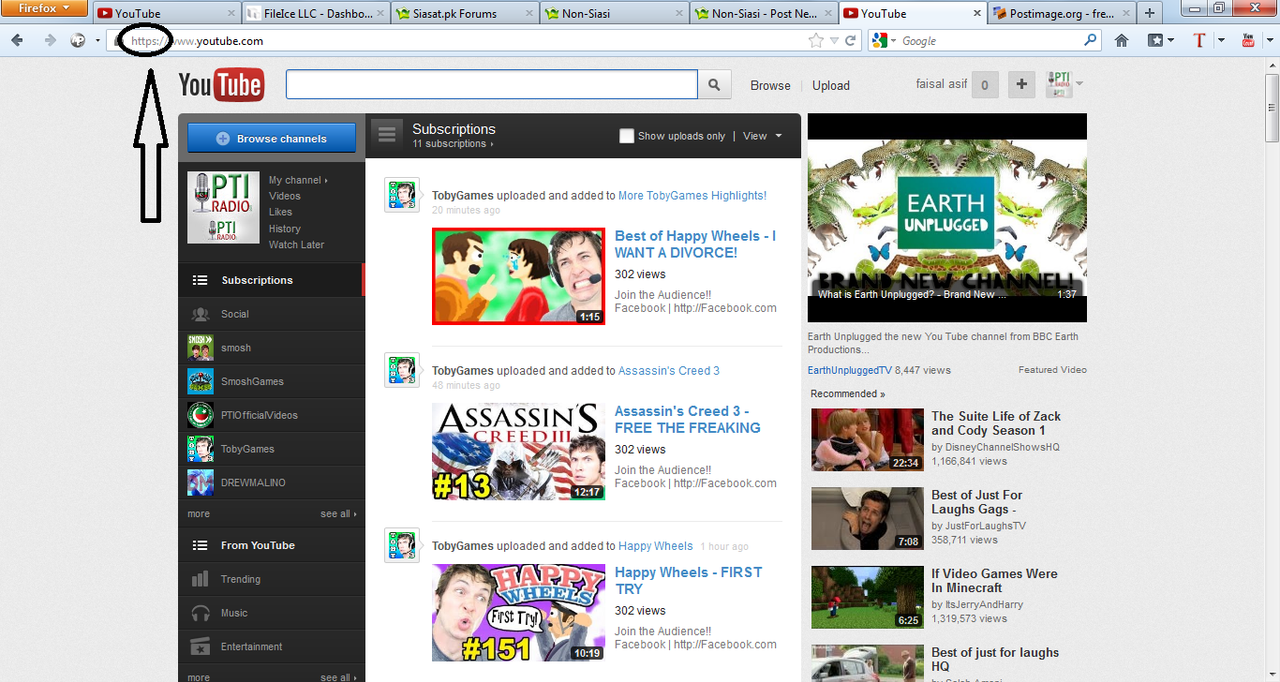Play the Earth Unplugged featured video
The image size is (1280, 682).
[x=947, y=218]
